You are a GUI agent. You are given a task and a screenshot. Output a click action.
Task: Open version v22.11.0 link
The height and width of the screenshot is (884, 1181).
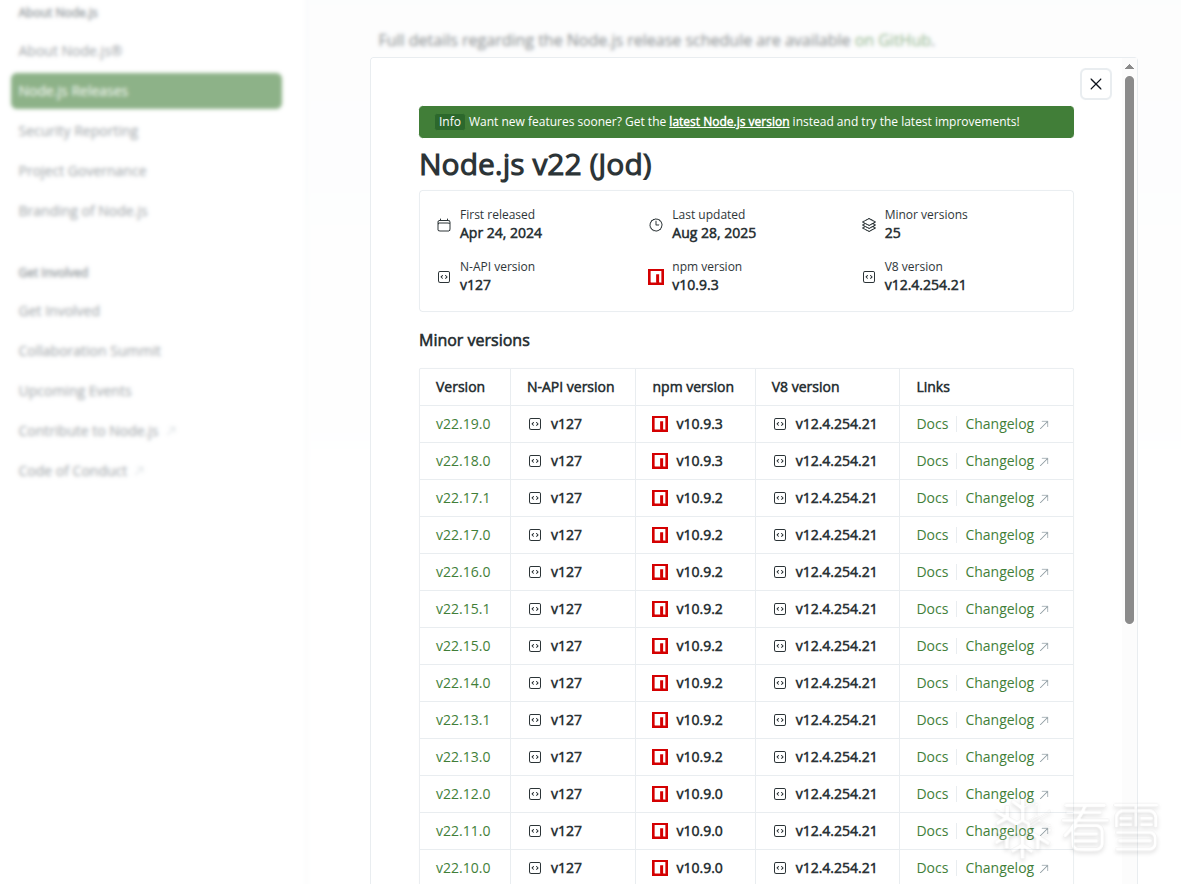(462, 831)
